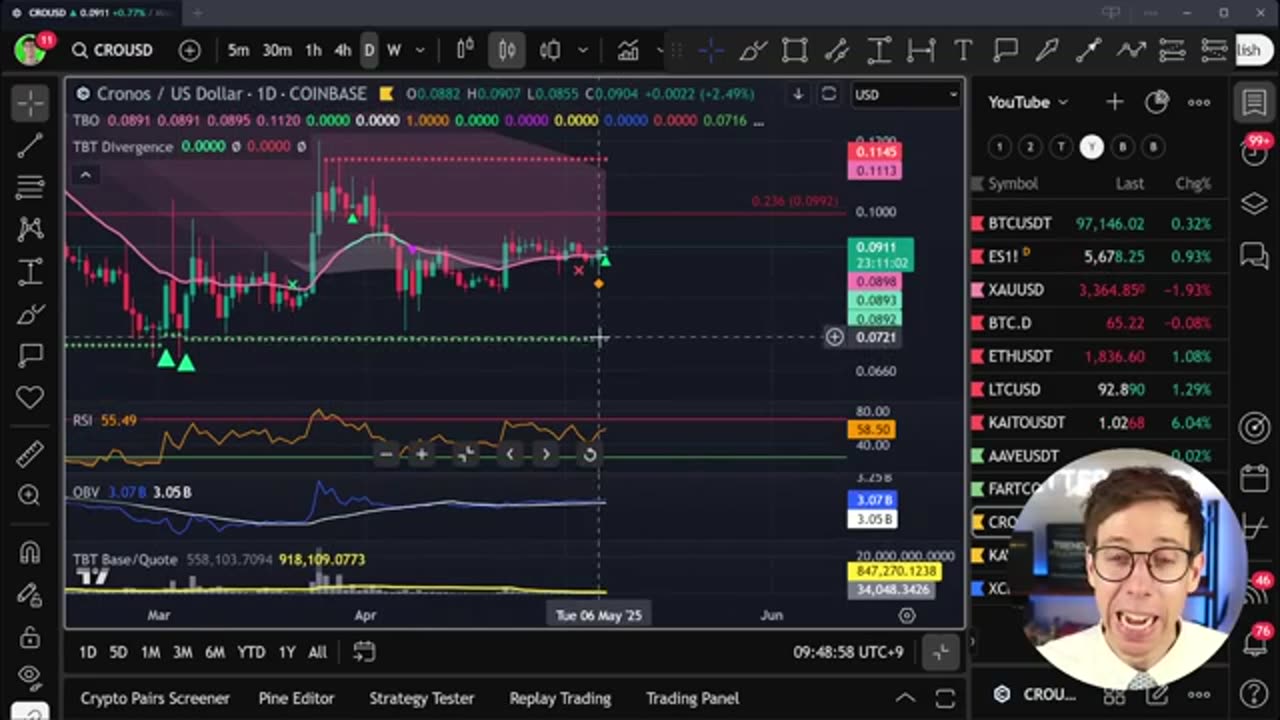Select the BTCUSDT watchlist row
The image size is (1280, 720).
[x=1098, y=223]
